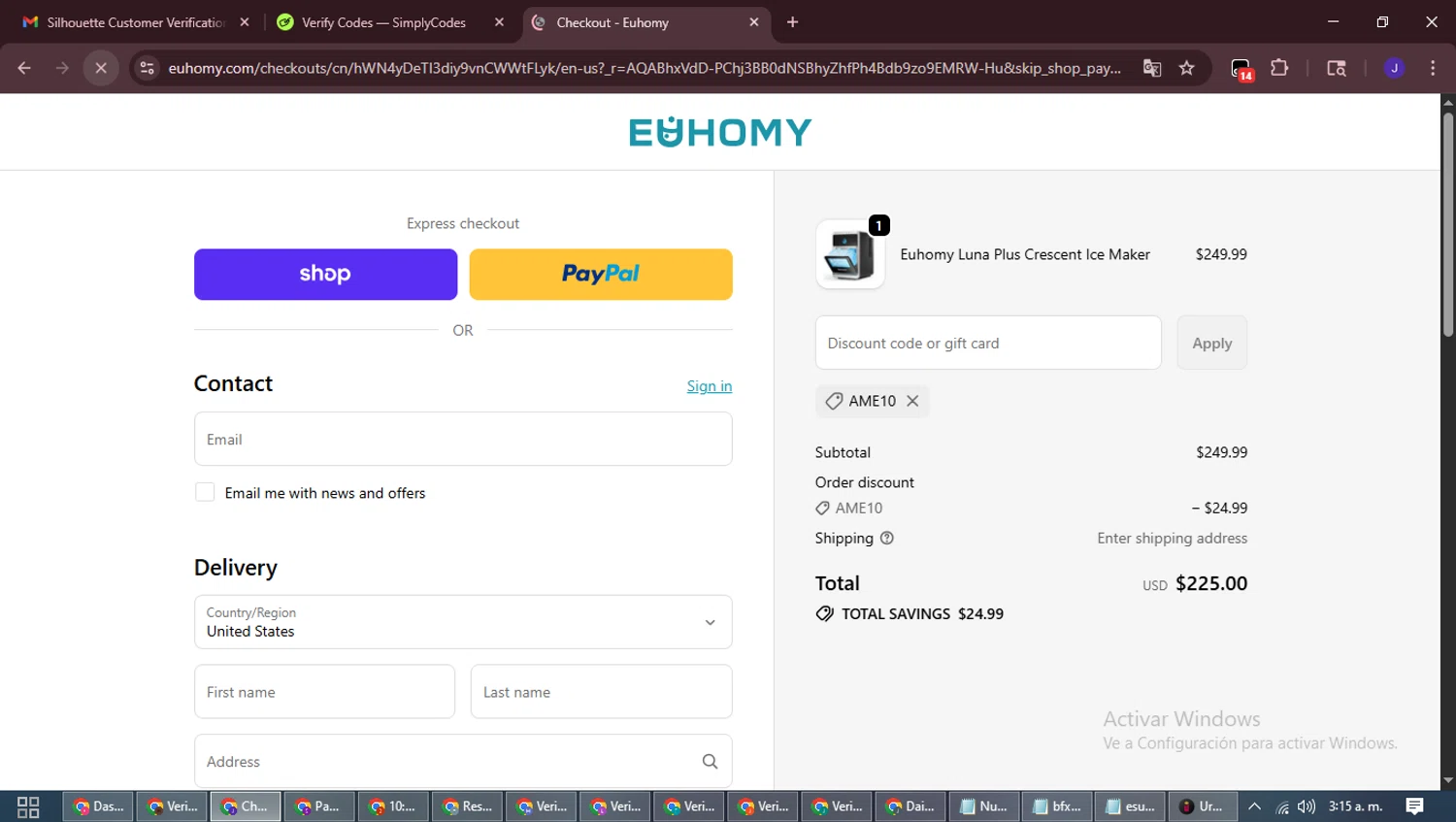Click the Shop Pay express checkout button

tap(325, 275)
